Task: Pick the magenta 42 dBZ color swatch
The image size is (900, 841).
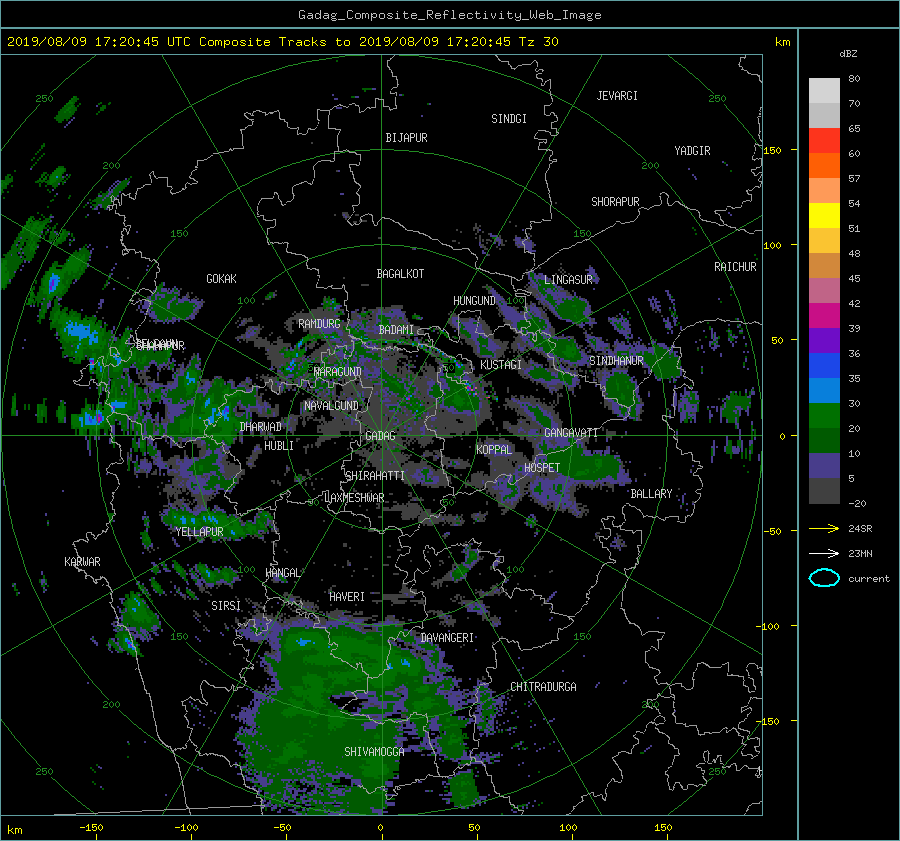Action: (x=824, y=315)
